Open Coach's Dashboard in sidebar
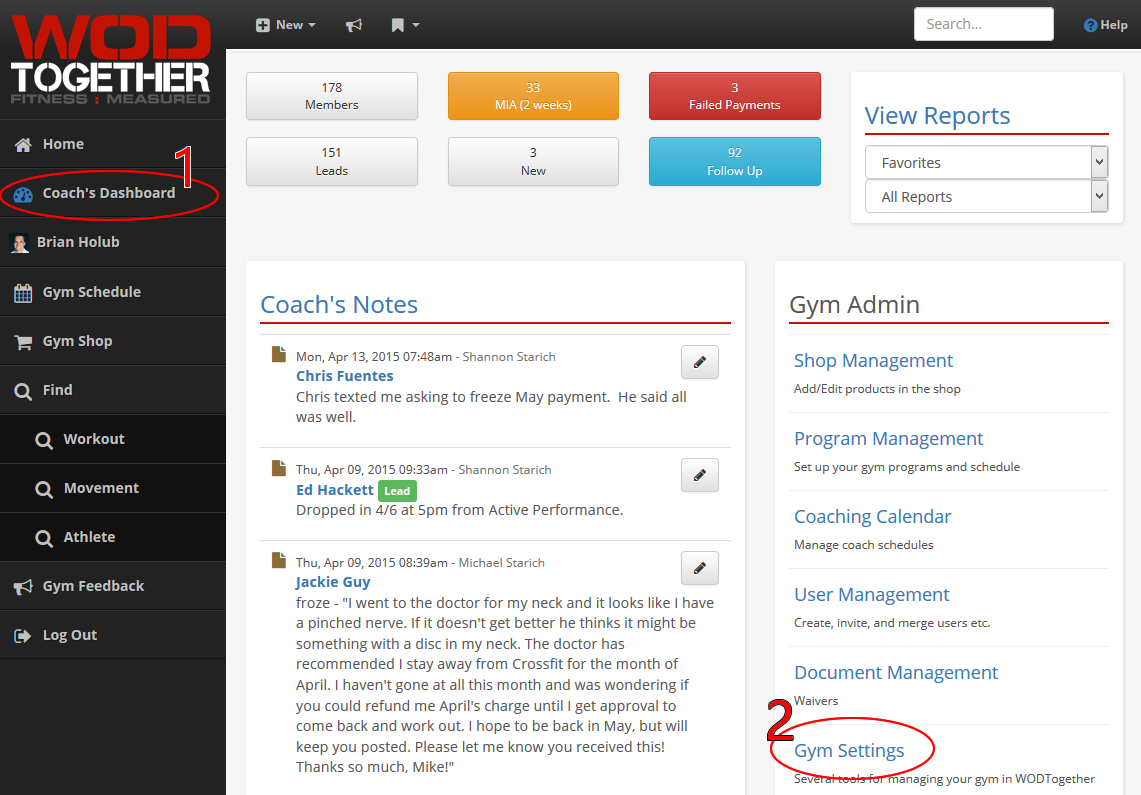This screenshot has height=795, width=1141. coord(108,193)
